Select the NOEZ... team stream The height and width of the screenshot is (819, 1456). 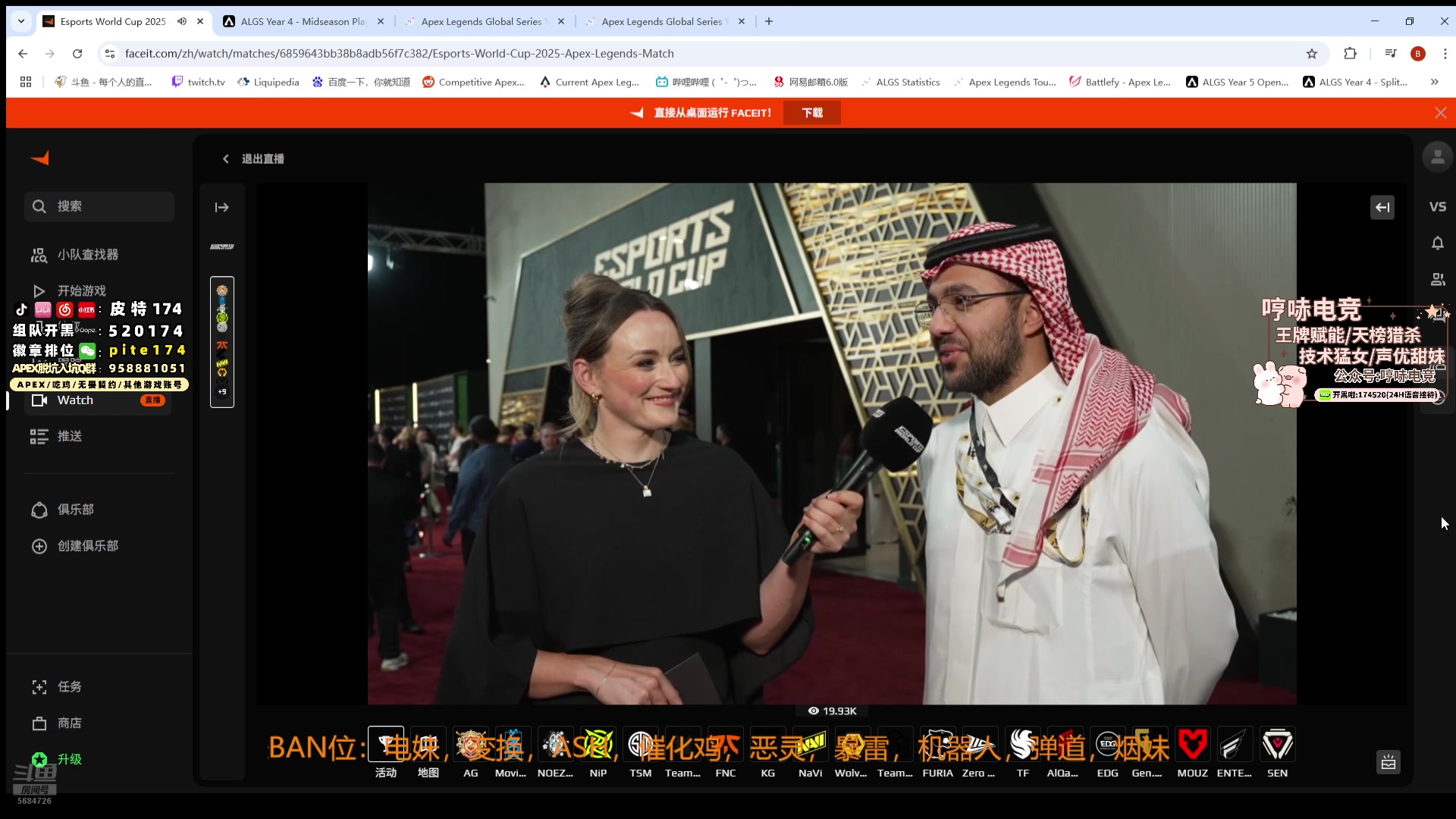tap(555, 753)
